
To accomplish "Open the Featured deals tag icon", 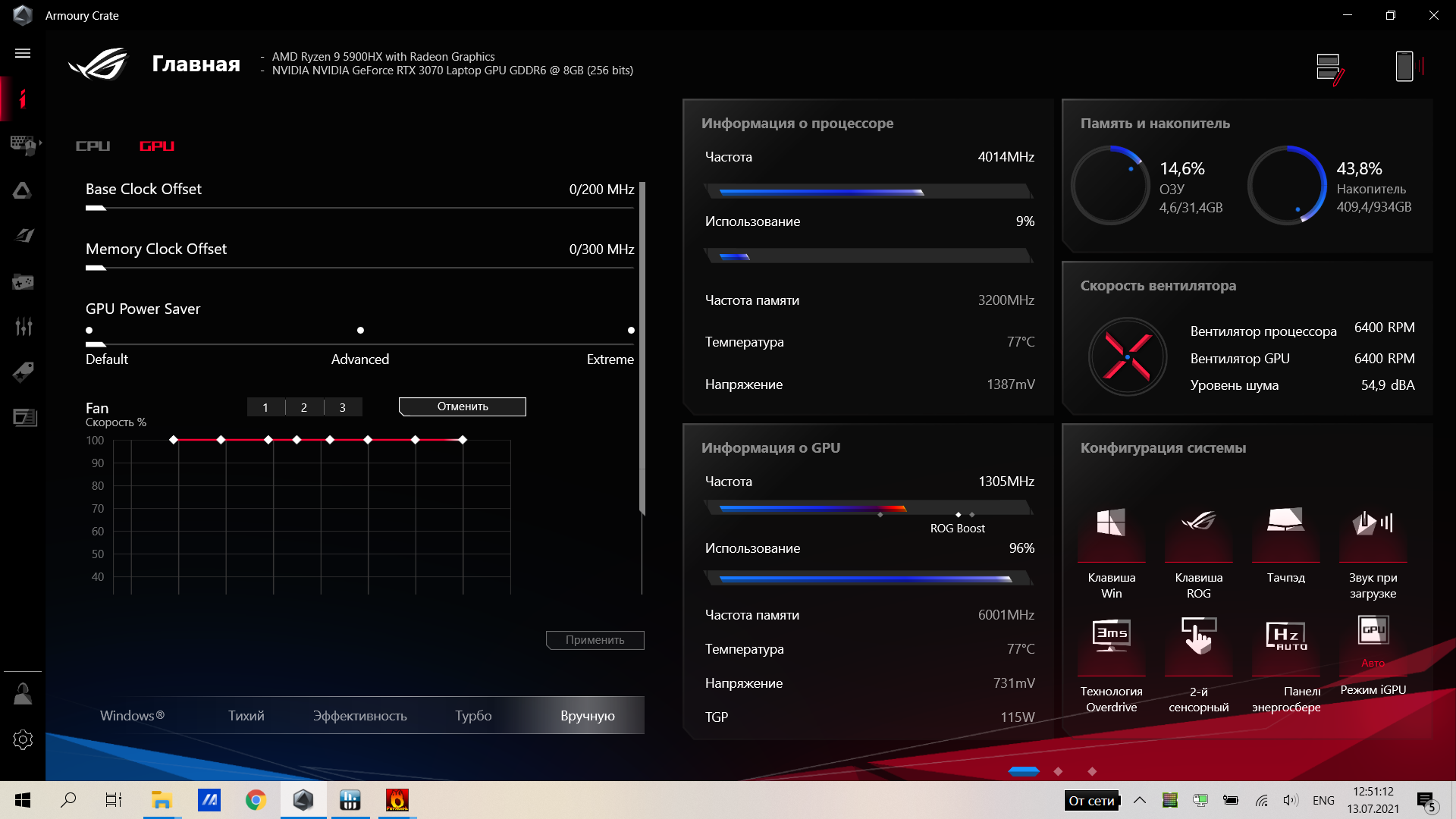I will pyautogui.click(x=23, y=372).
